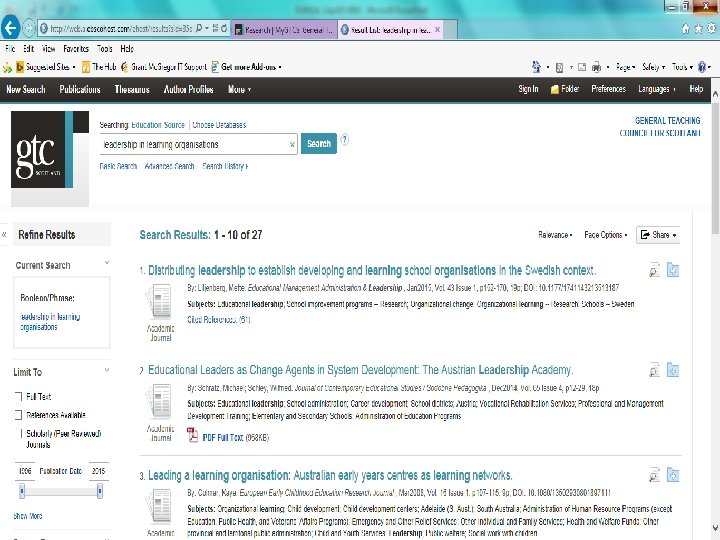
Task: Open the Distributing leadership article title
Action: [x=371, y=270]
